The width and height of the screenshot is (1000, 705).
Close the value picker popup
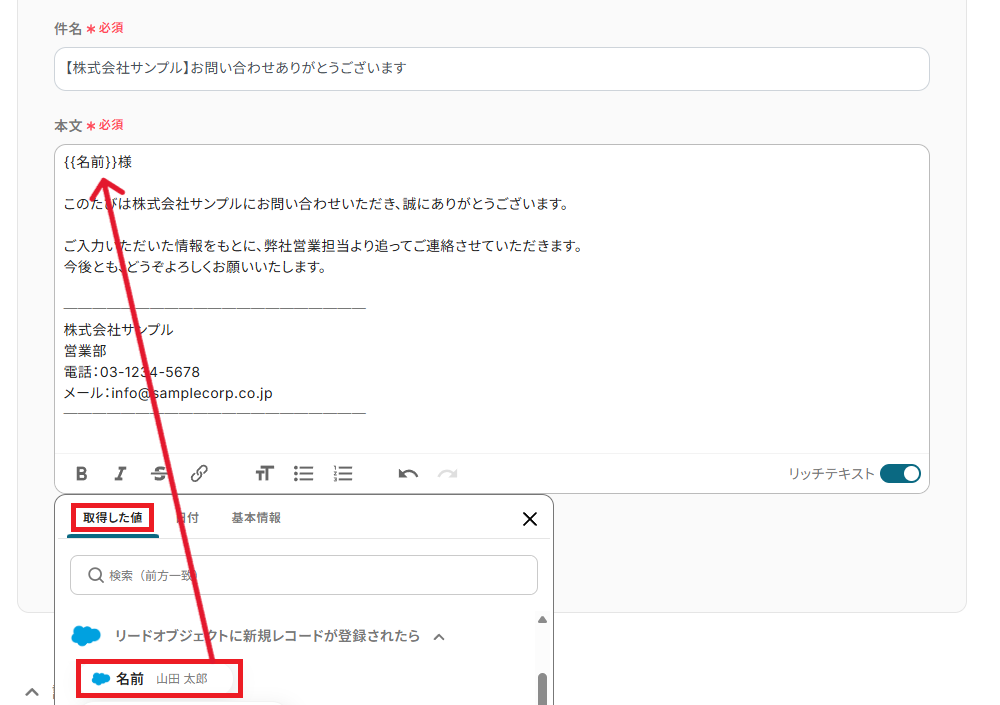530,518
